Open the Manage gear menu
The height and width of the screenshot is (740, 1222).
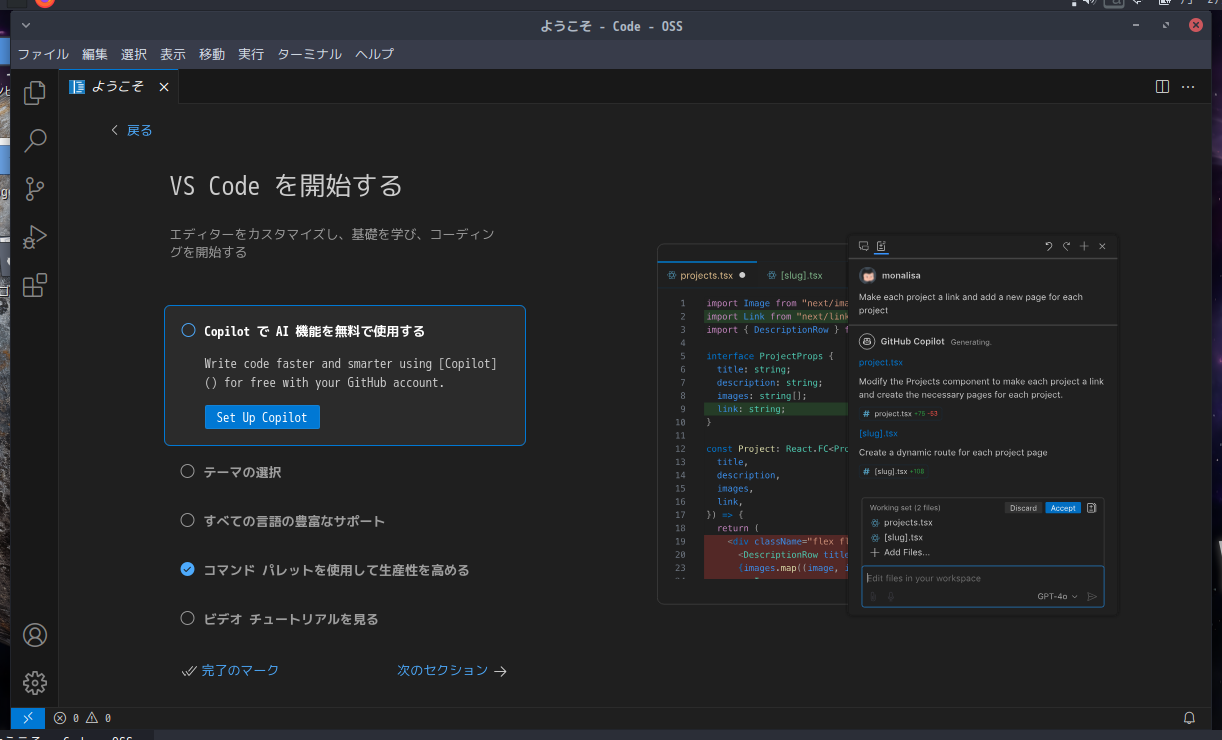pos(34,682)
